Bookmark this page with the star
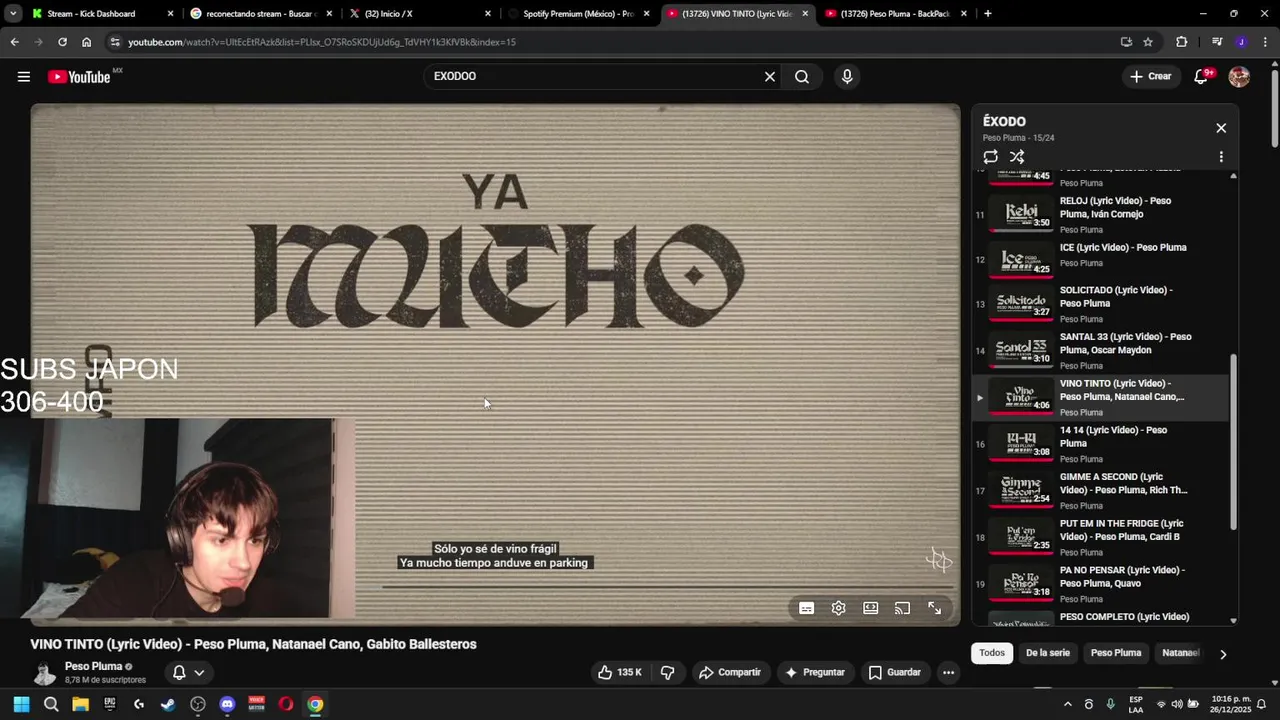Viewport: 1280px width, 720px height. point(1148,42)
